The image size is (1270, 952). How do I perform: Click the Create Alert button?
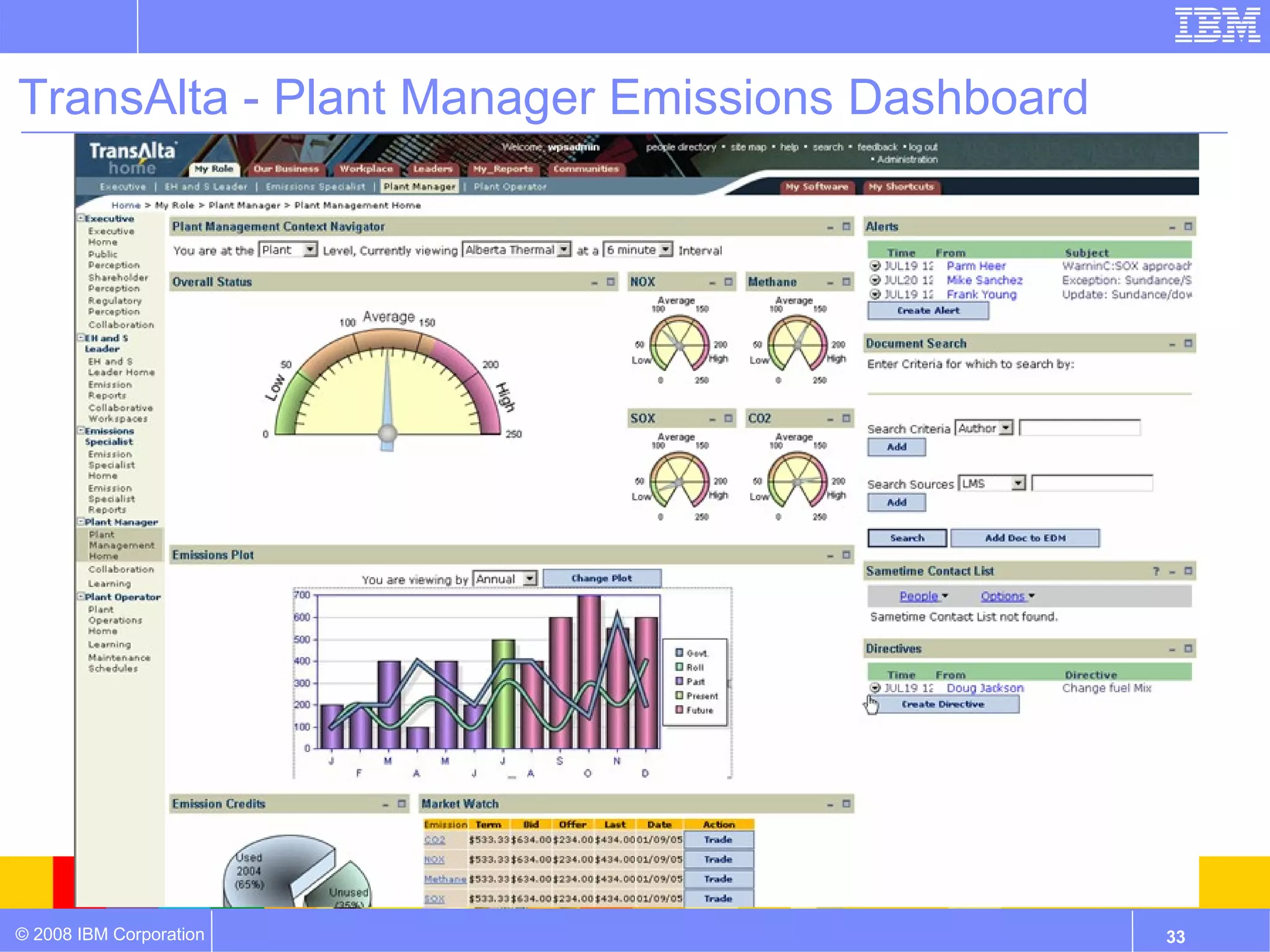[928, 311]
